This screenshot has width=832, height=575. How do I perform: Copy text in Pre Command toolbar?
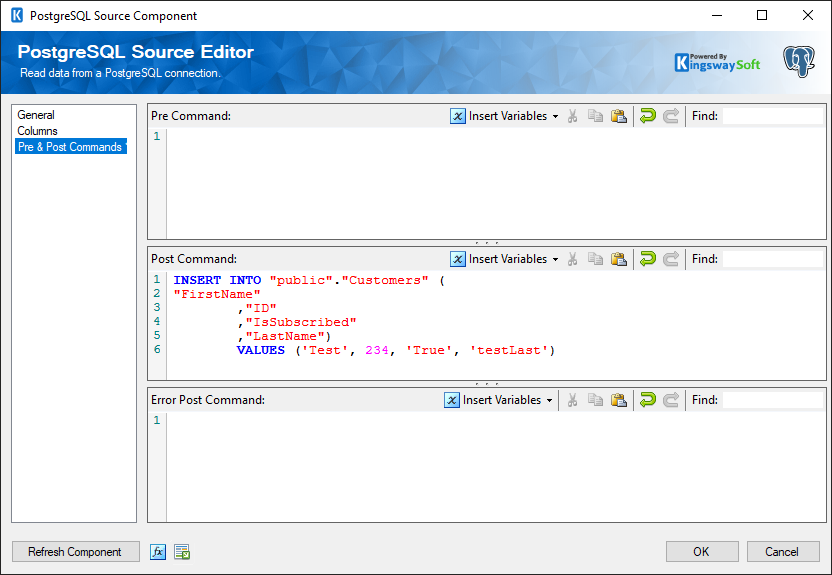(x=595, y=116)
